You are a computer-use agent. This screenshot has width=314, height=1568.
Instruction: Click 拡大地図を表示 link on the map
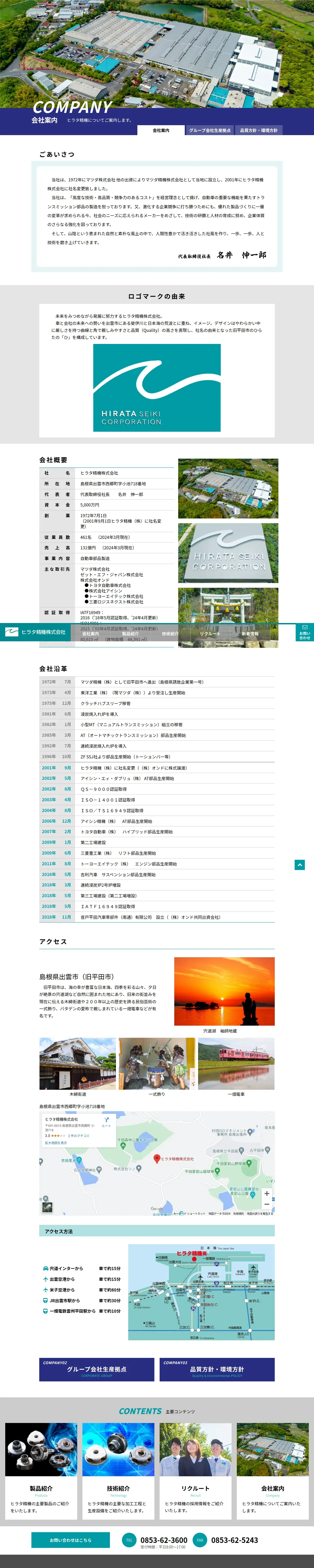(x=56, y=1143)
